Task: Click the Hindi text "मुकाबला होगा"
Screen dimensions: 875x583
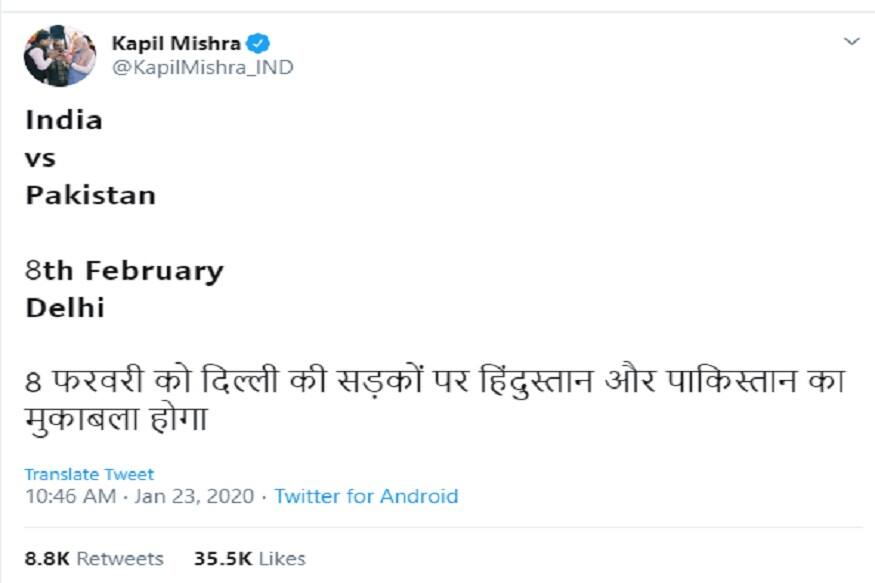Action: (x=116, y=420)
